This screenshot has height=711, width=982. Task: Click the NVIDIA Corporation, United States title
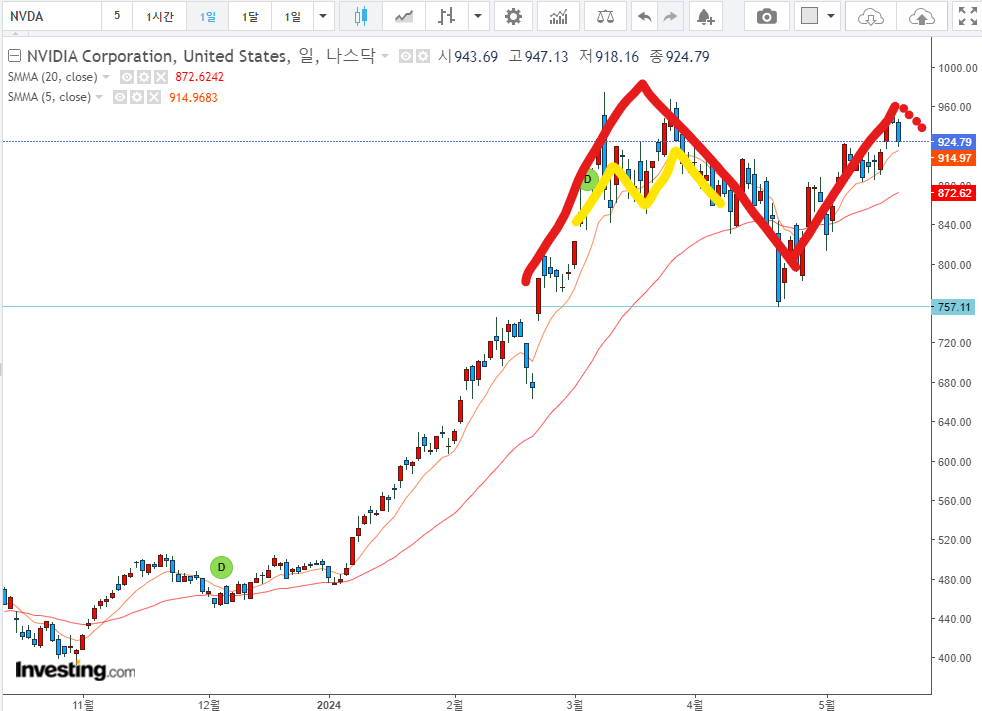click(158, 56)
